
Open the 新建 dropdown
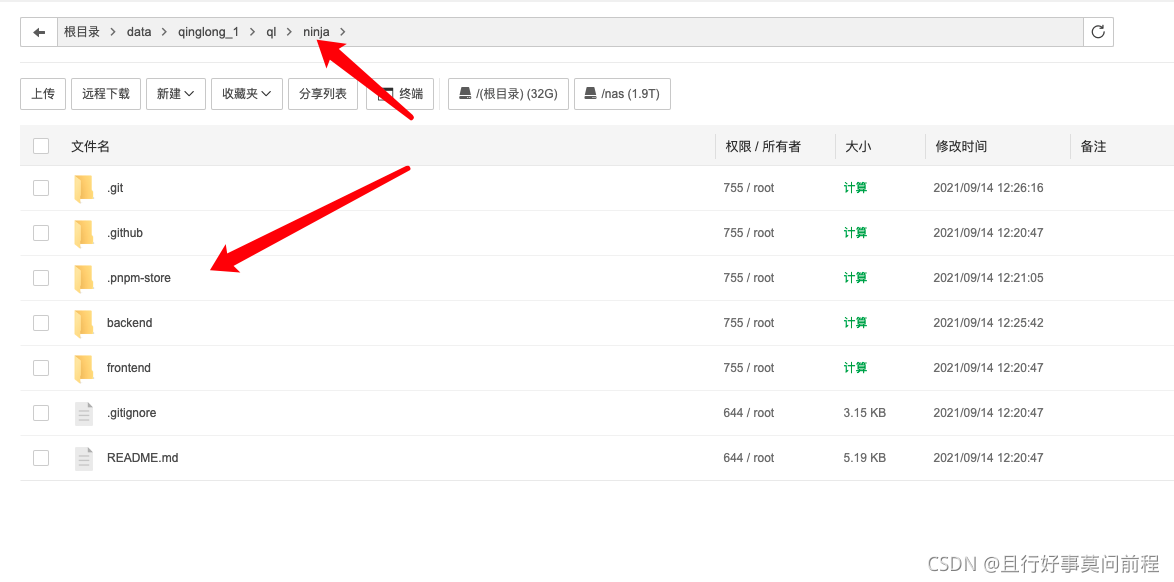click(176, 94)
